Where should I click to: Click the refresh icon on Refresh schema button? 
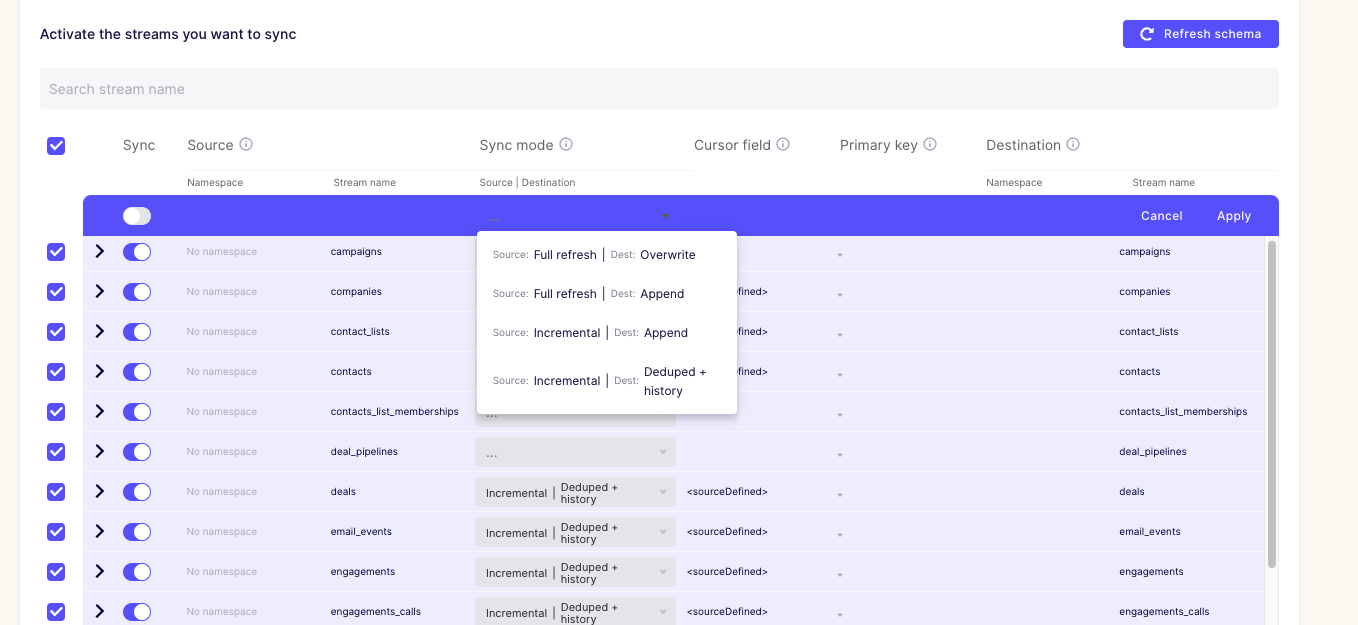pyautogui.click(x=1146, y=33)
